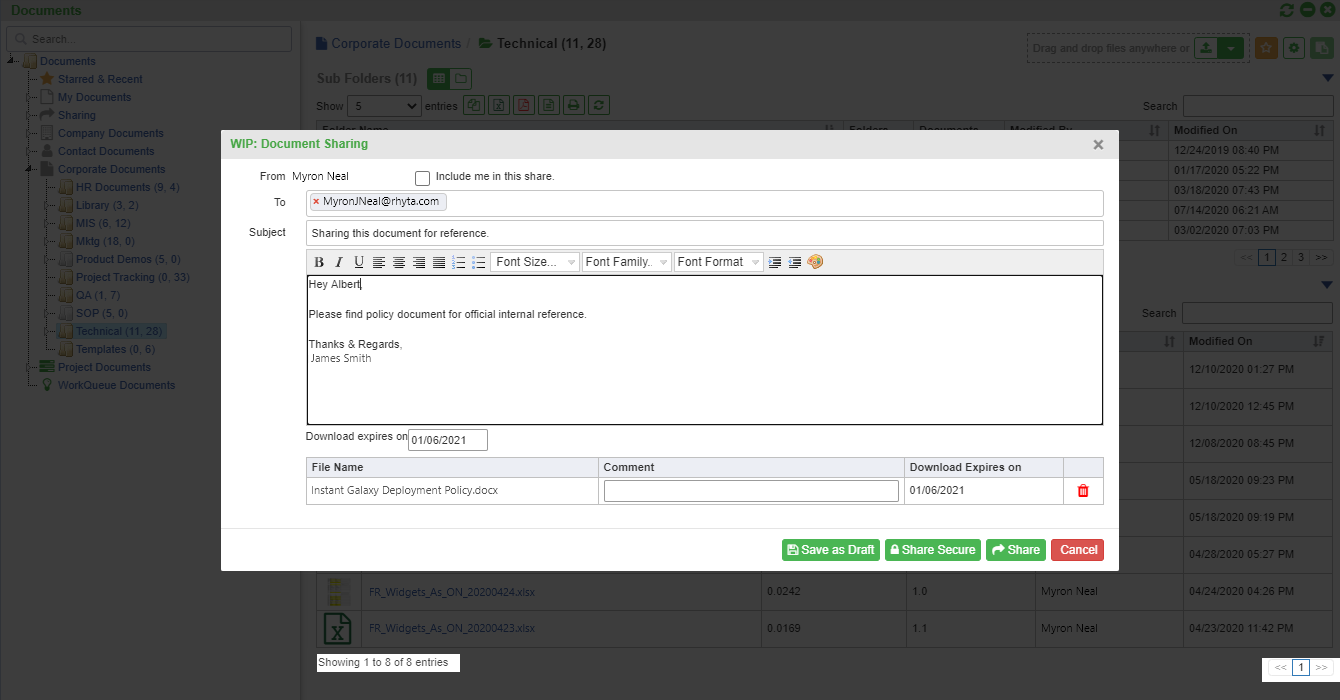
Task: Open My Documents in sidebar
Action: [x=94, y=97]
